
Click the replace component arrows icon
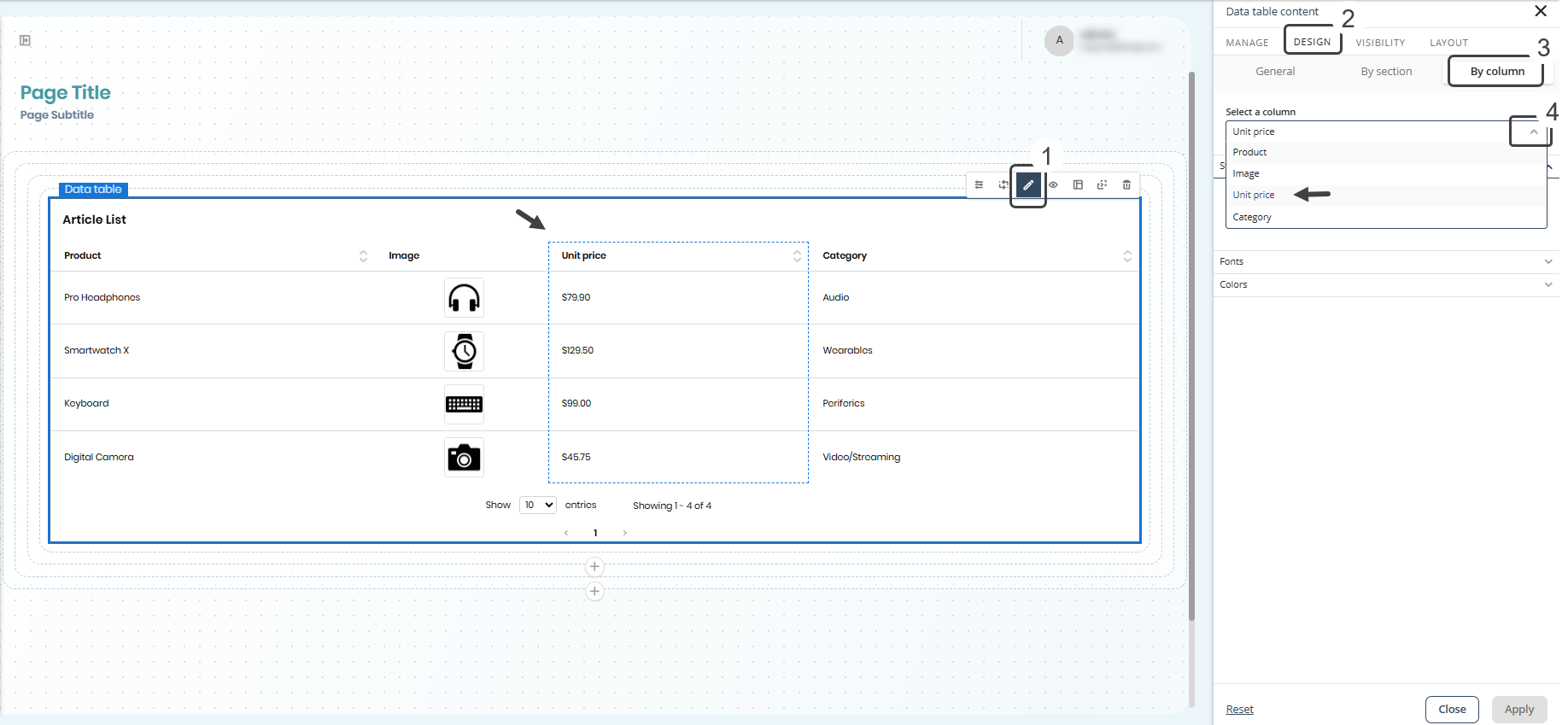click(1003, 184)
